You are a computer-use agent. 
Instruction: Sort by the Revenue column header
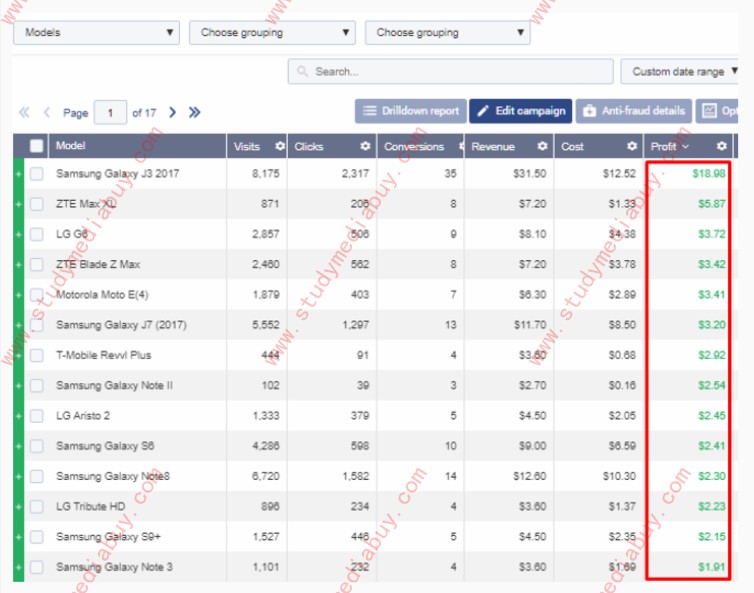pyautogui.click(x=493, y=147)
